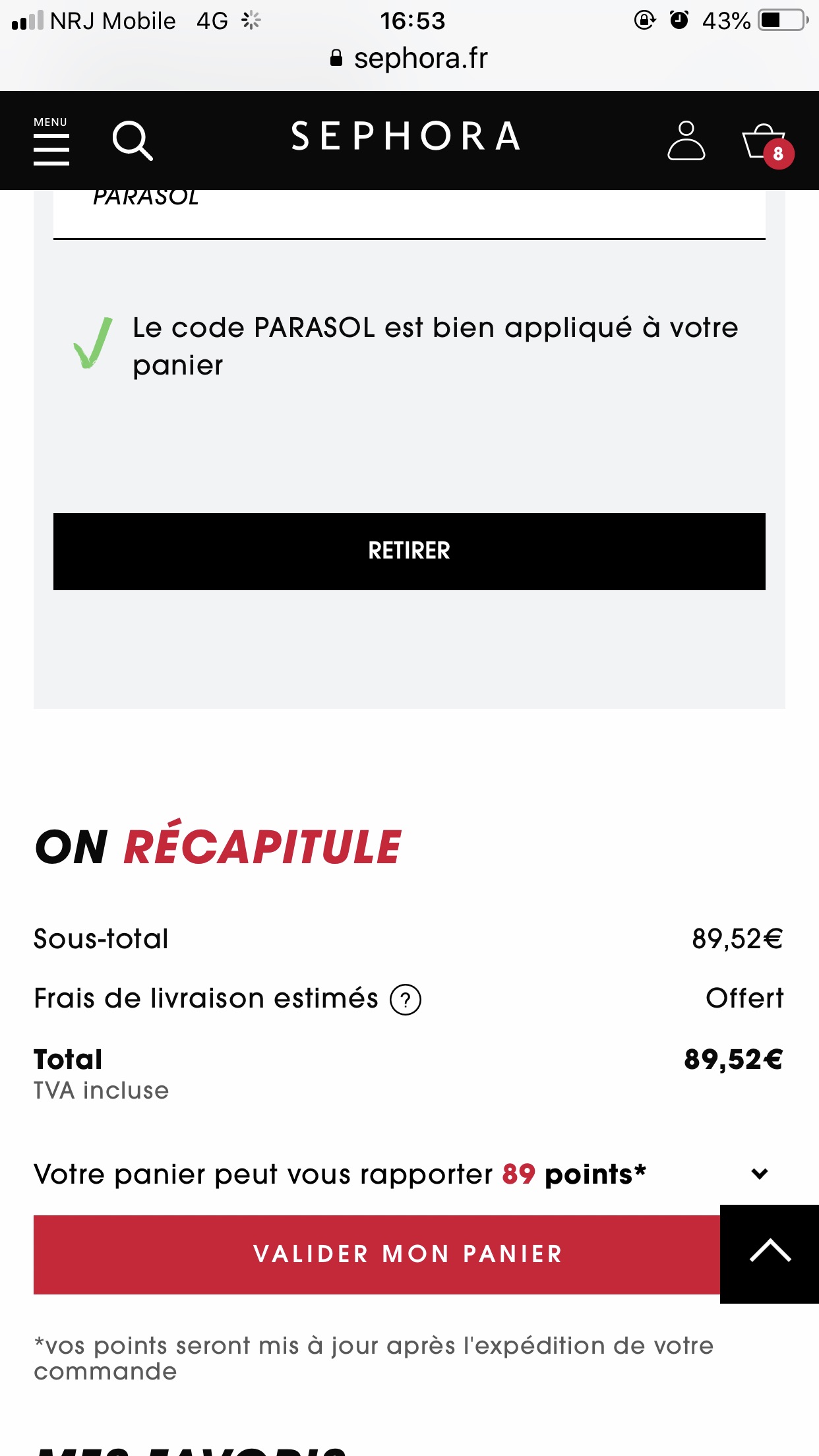The image size is (819, 1456).
Task: Click the delivery fees help question mark
Action: point(406,1000)
